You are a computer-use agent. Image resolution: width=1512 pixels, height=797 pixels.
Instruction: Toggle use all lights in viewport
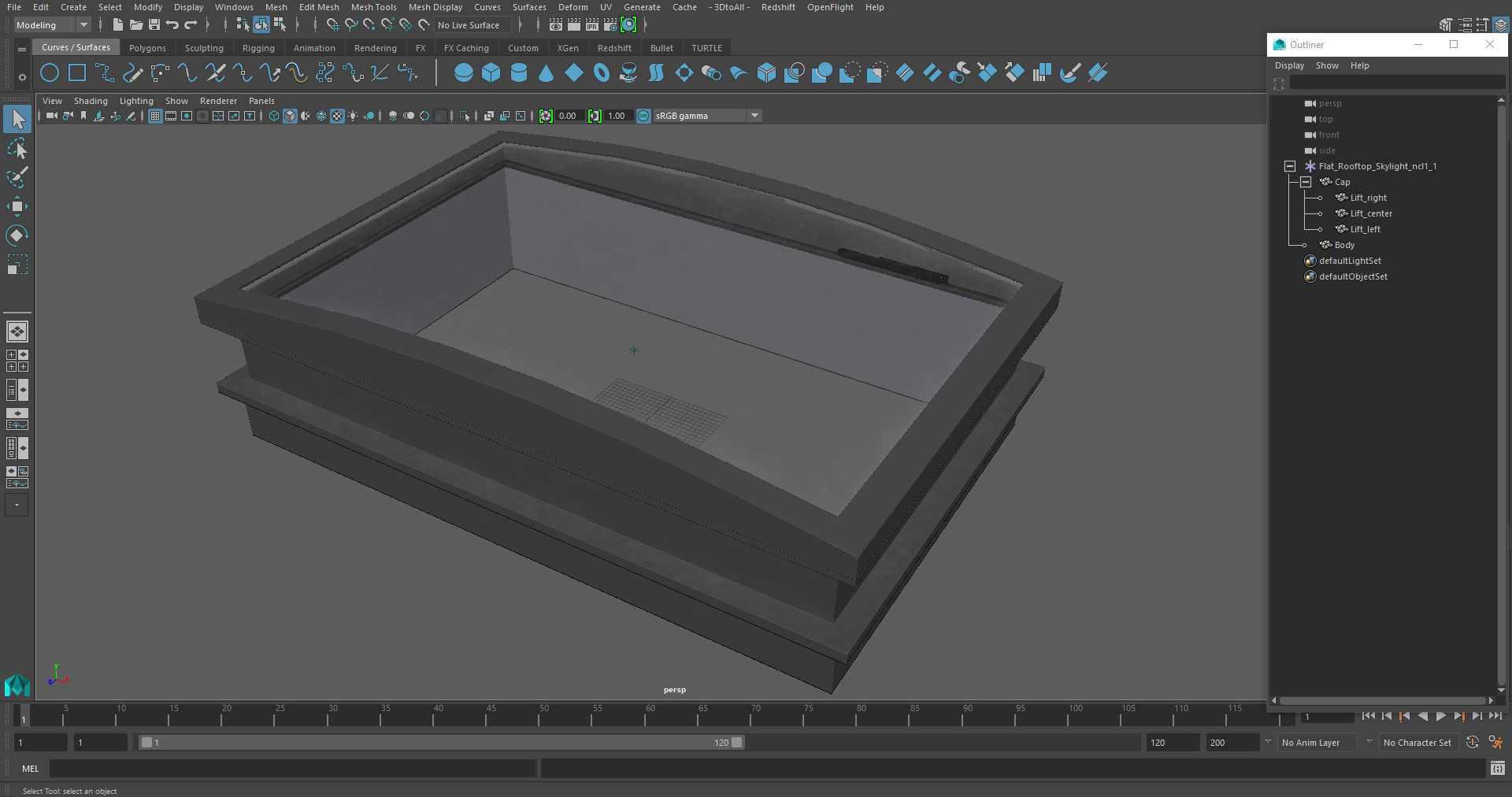[x=353, y=116]
